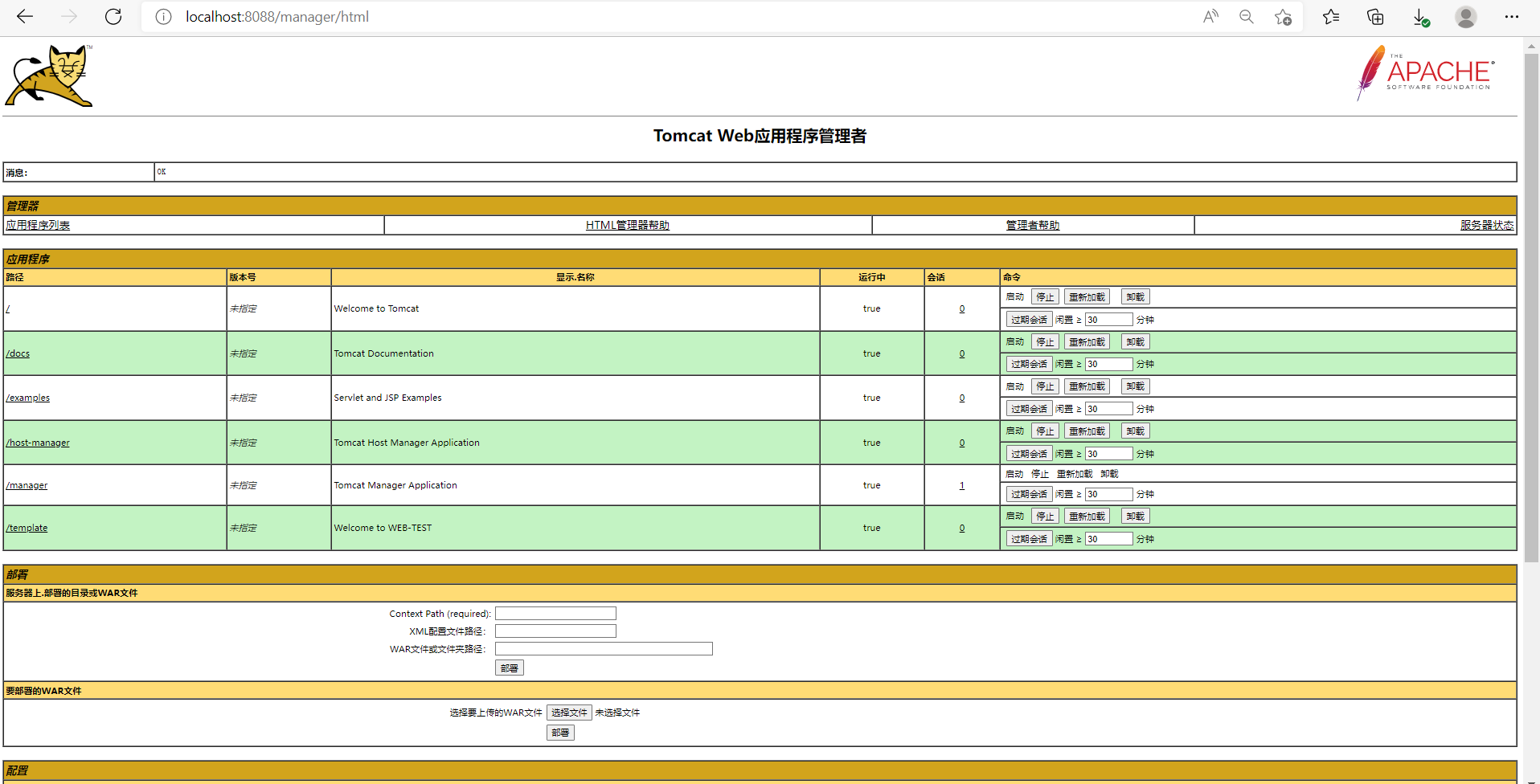
Task: Undeploy the /examples application
Action: (1135, 386)
